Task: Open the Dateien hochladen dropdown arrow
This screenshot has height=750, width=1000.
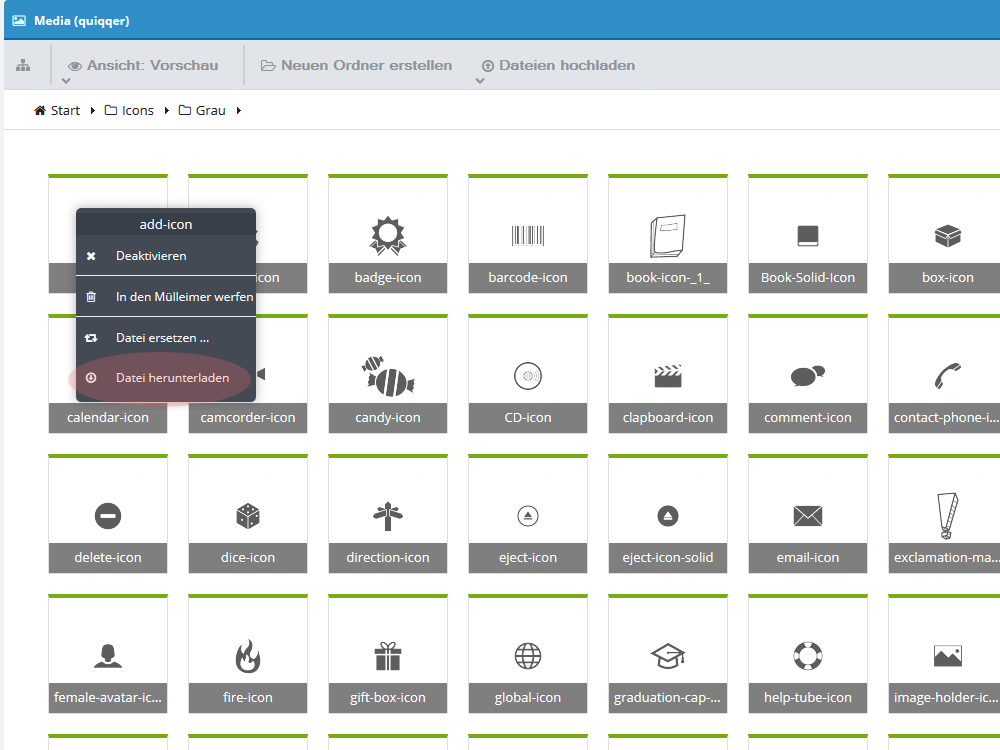Action: pos(480,81)
